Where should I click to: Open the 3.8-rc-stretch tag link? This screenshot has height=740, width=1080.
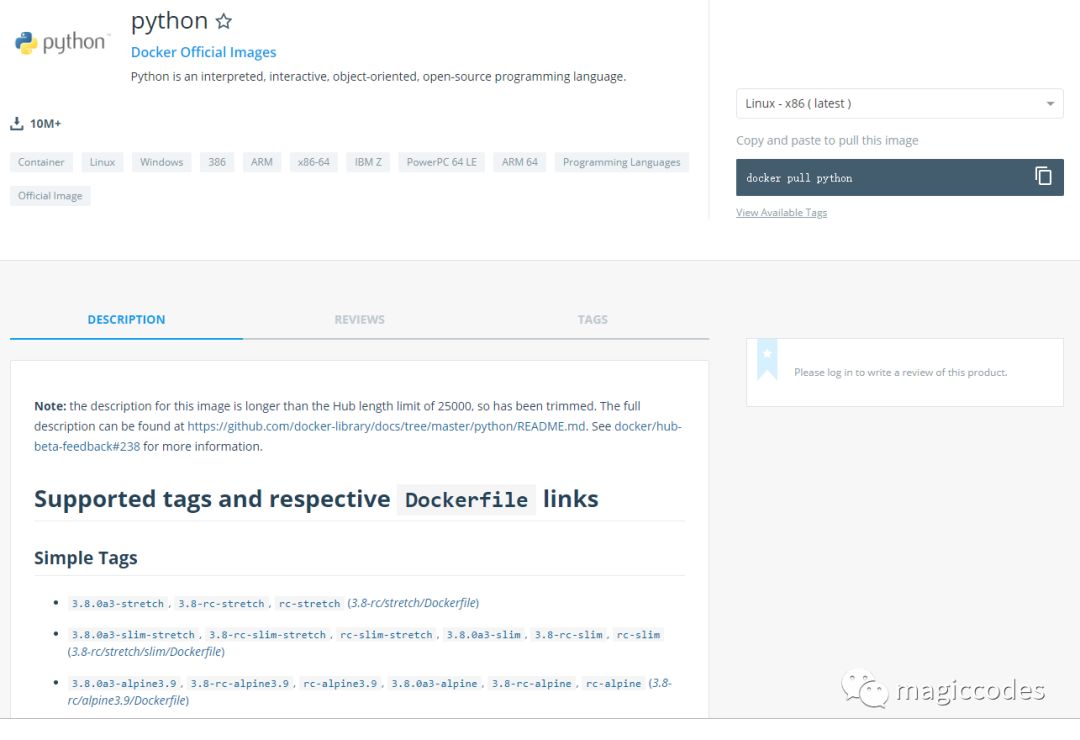[221, 604]
